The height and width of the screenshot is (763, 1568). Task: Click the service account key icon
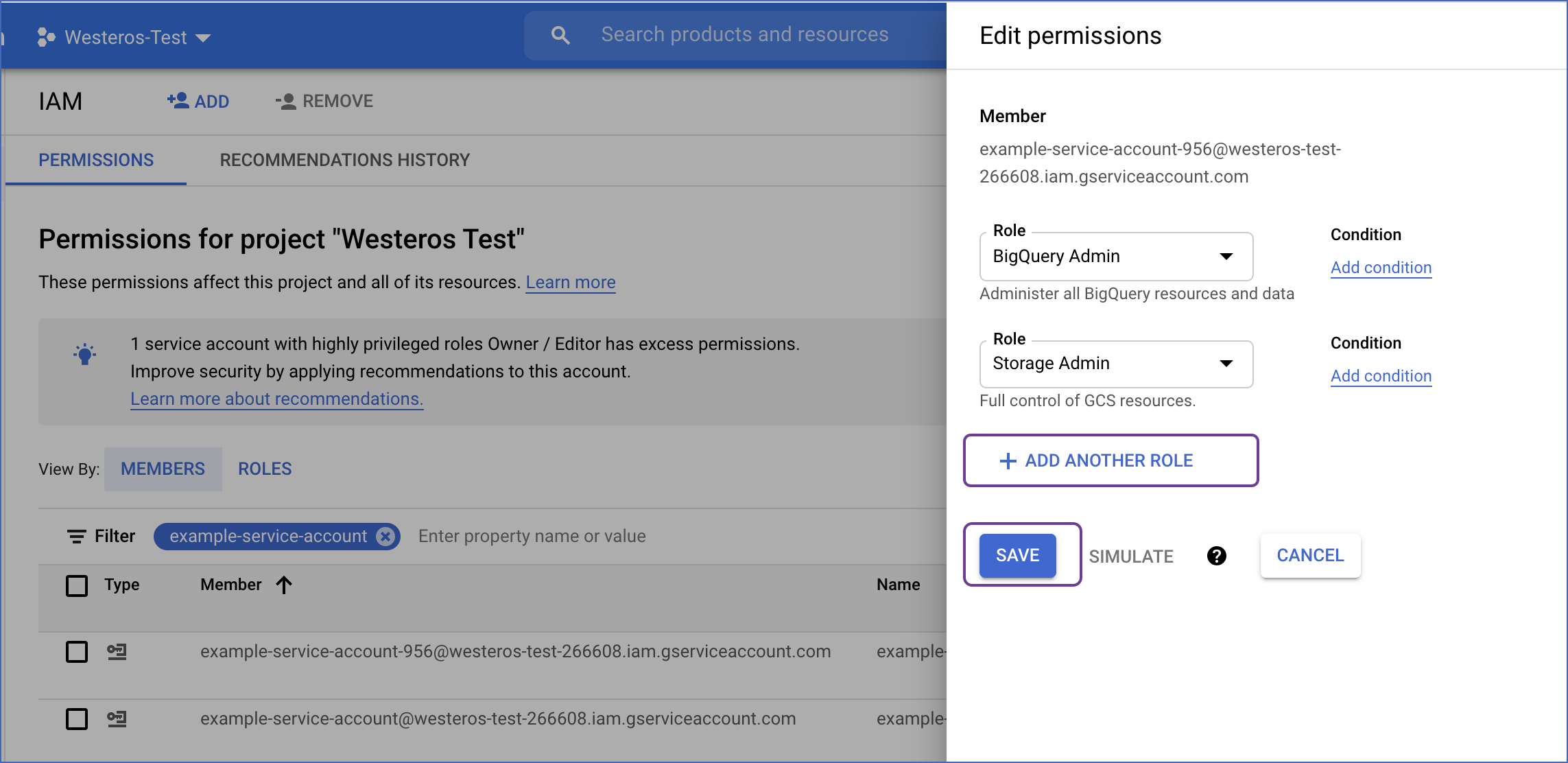coord(117,652)
